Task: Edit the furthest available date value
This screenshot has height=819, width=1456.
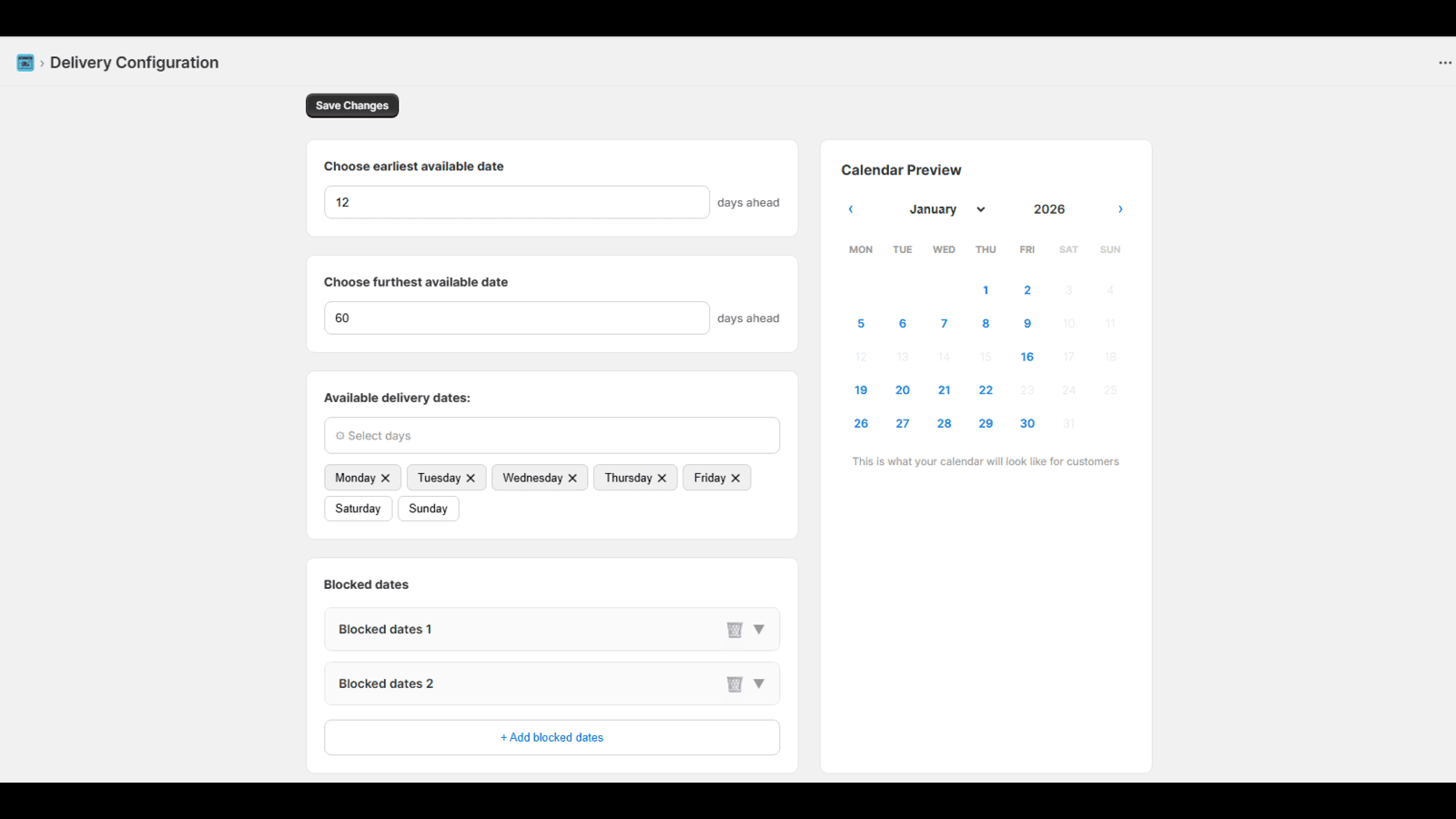Action: (516, 318)
